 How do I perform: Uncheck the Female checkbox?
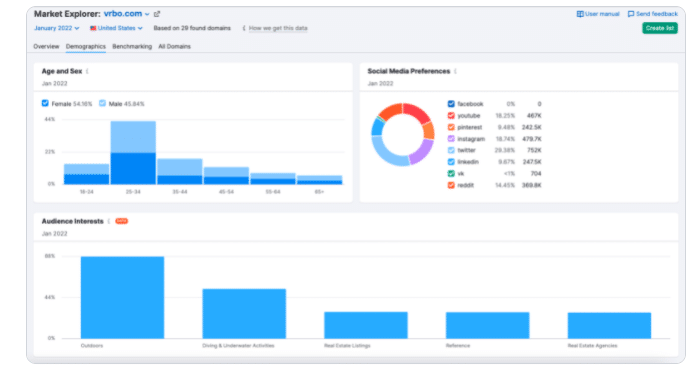click(45, 103)
